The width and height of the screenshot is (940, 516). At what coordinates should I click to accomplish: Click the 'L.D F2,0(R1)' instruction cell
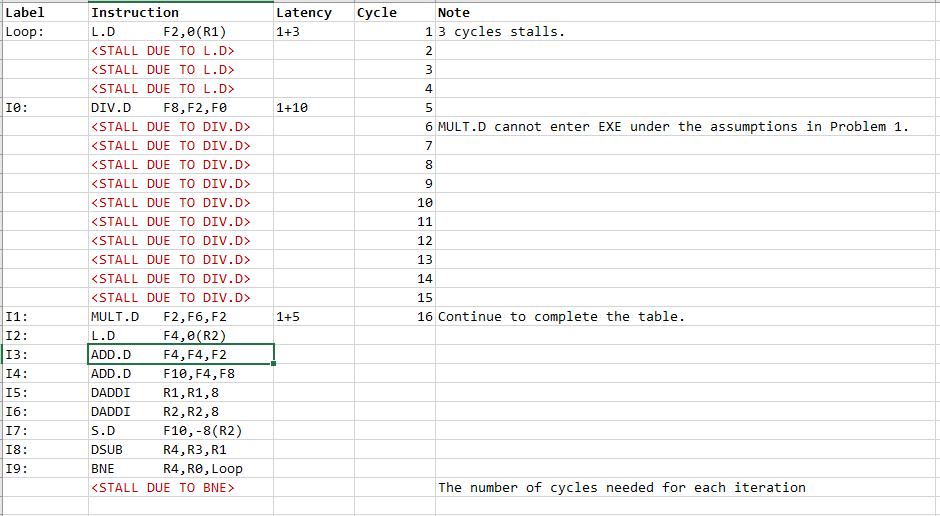click(x=181, y=32)
